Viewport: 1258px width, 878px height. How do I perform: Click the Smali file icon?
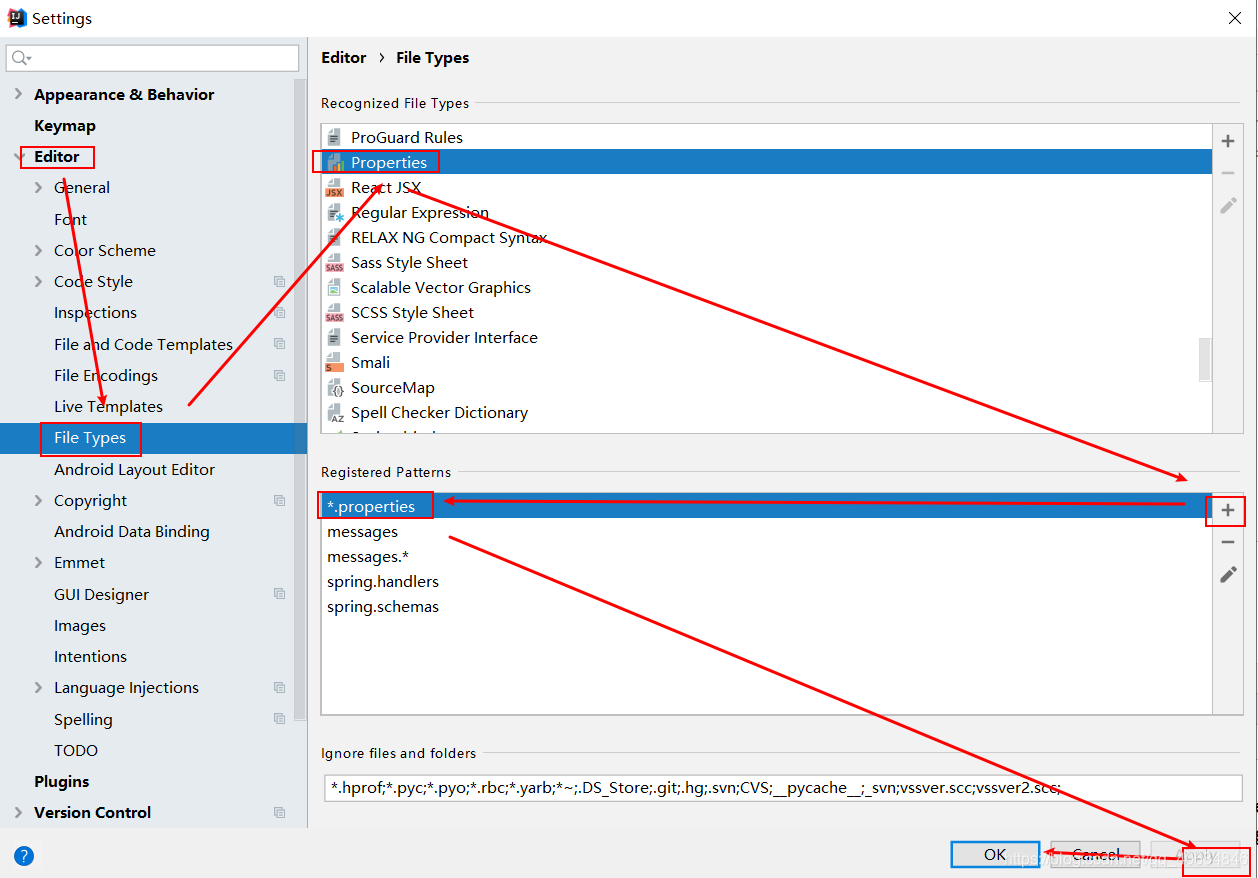335,363
